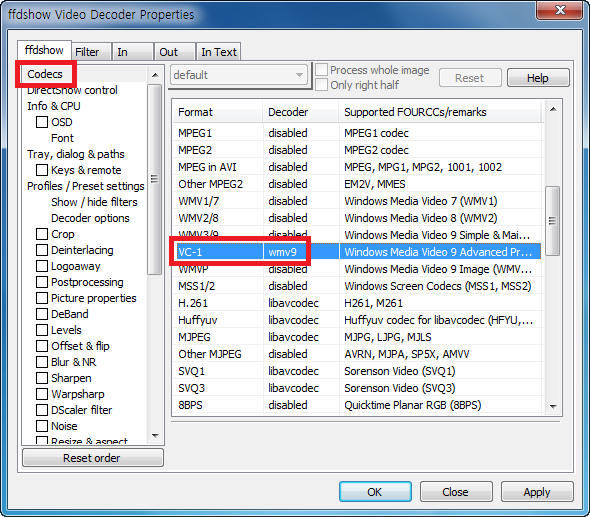Open the Out tab
Screen dimensions: 590x517
[175, 52]
